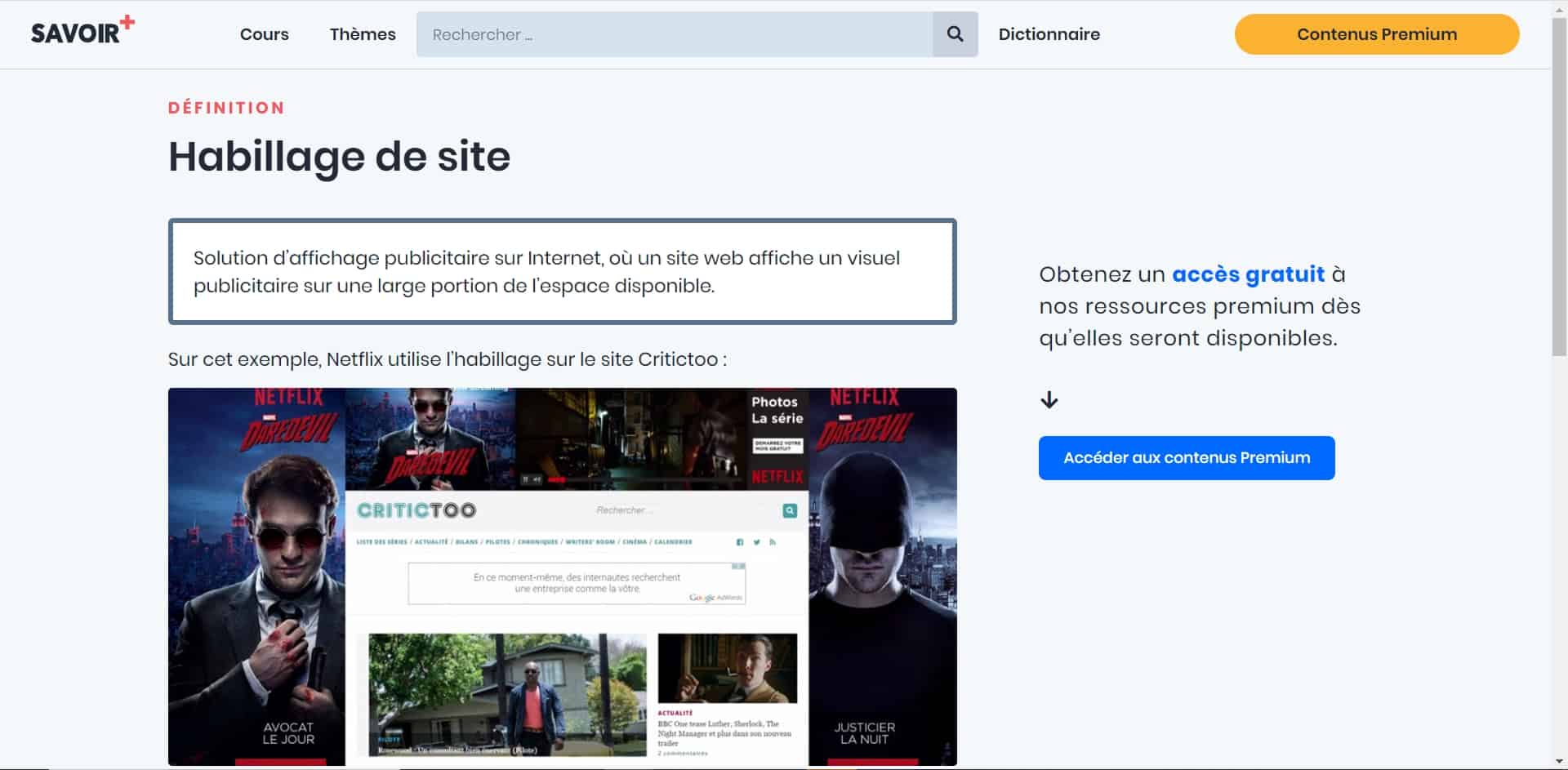Screen dimensions: 1568x770
Task: Open the Thèmes menu item
Action: [x=363, y=34]
